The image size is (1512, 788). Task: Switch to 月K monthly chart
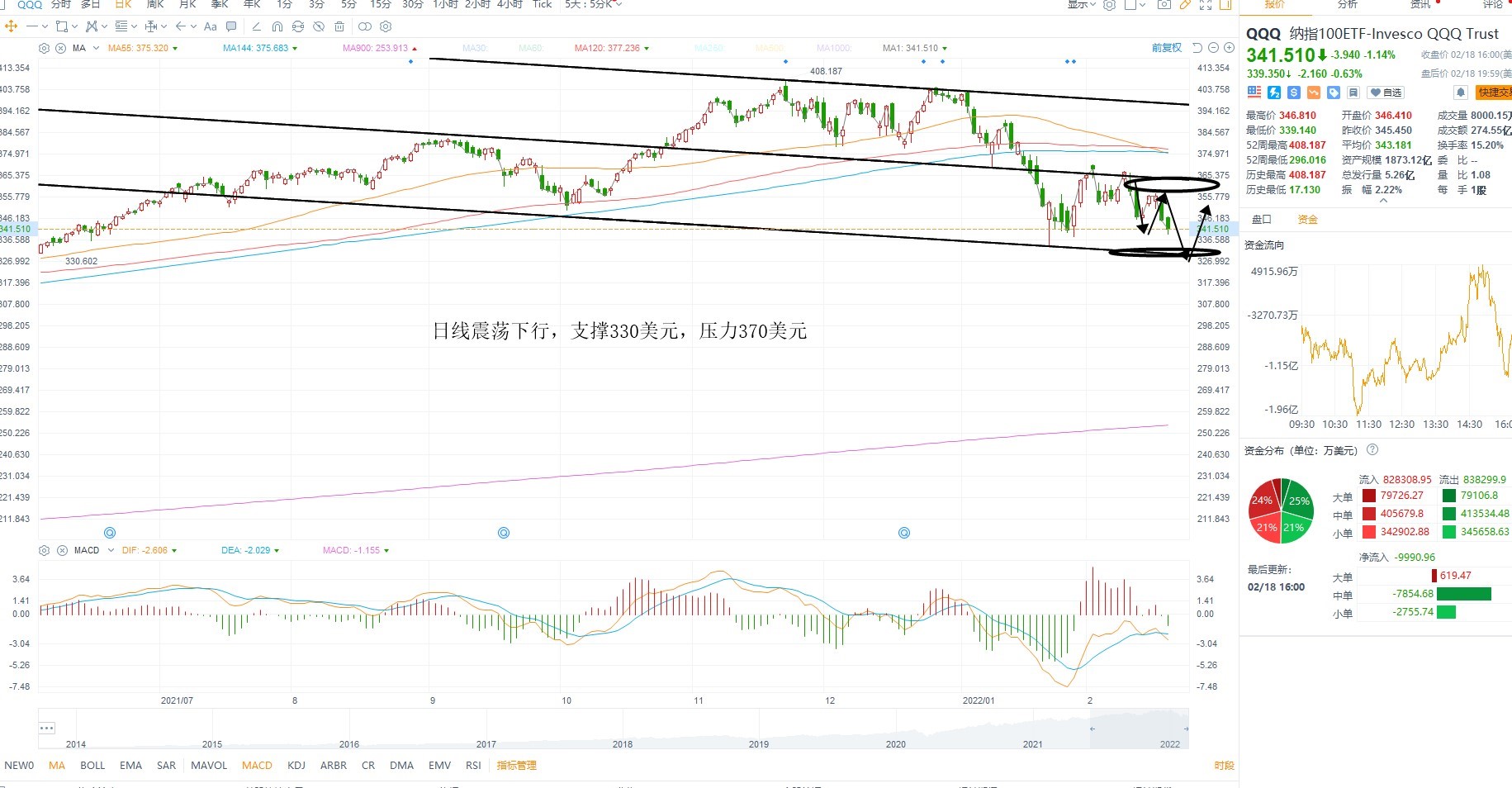187,4
